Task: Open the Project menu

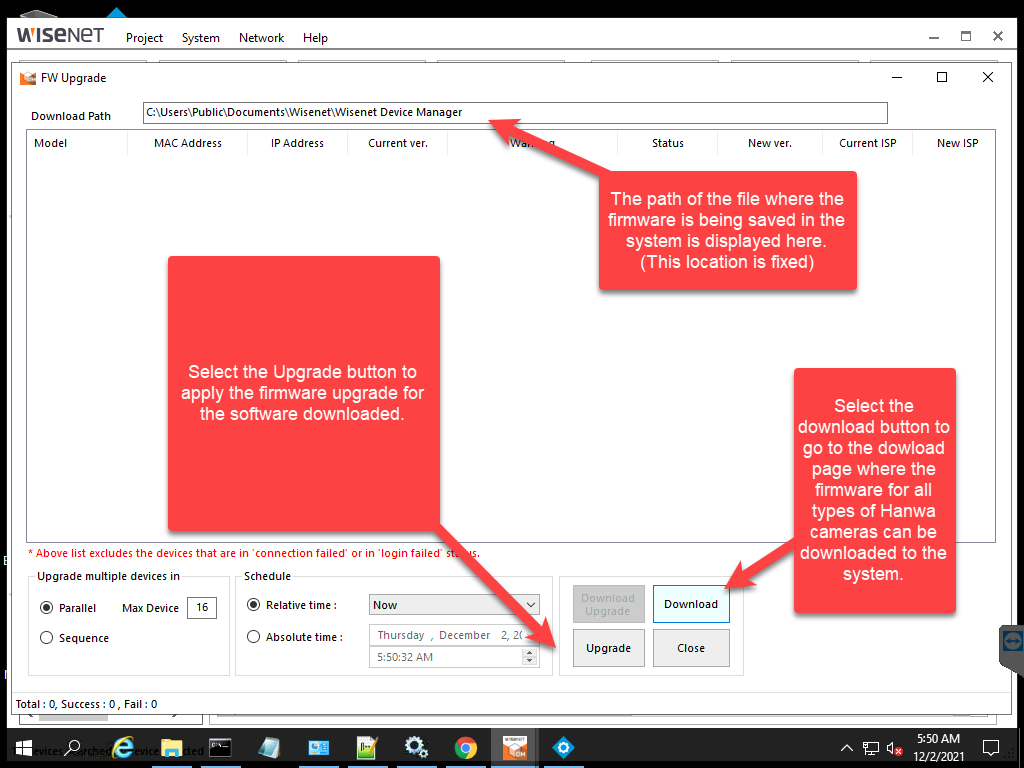Action: tap(144, 38)
